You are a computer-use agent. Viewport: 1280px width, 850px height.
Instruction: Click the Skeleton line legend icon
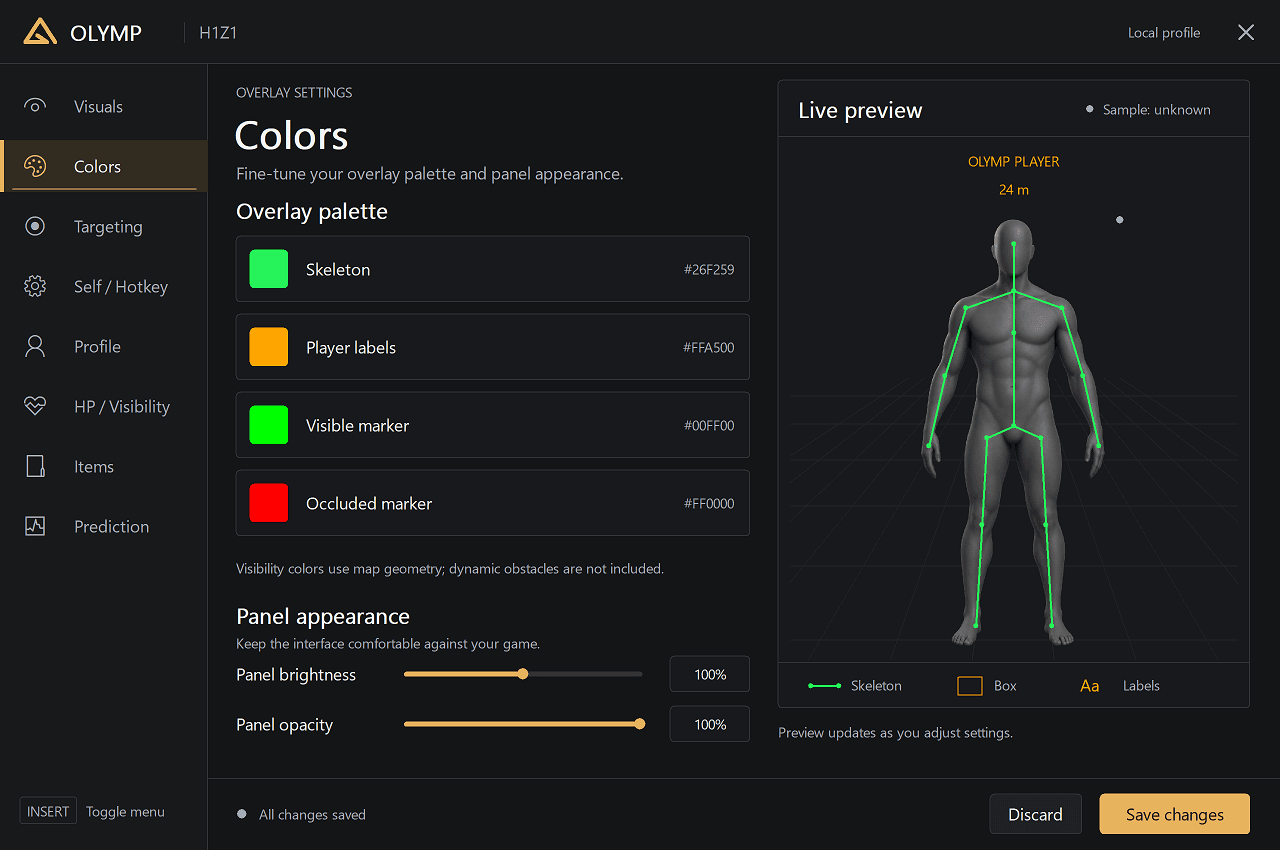click(824, 686)
